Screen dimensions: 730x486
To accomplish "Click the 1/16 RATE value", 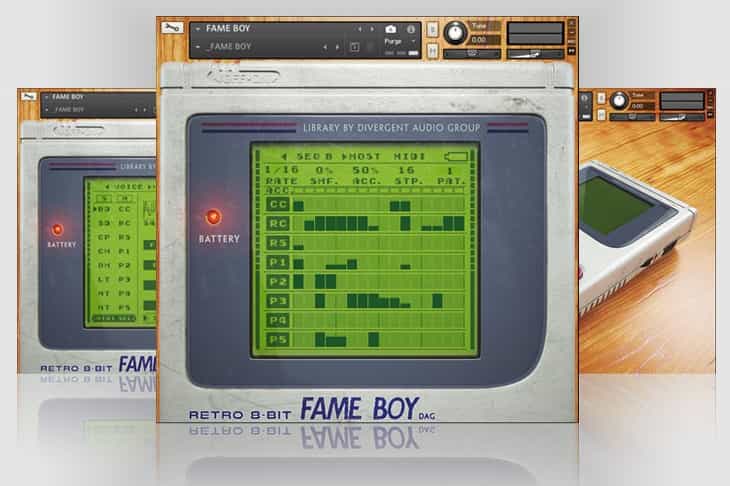I will tap(282, 170).
